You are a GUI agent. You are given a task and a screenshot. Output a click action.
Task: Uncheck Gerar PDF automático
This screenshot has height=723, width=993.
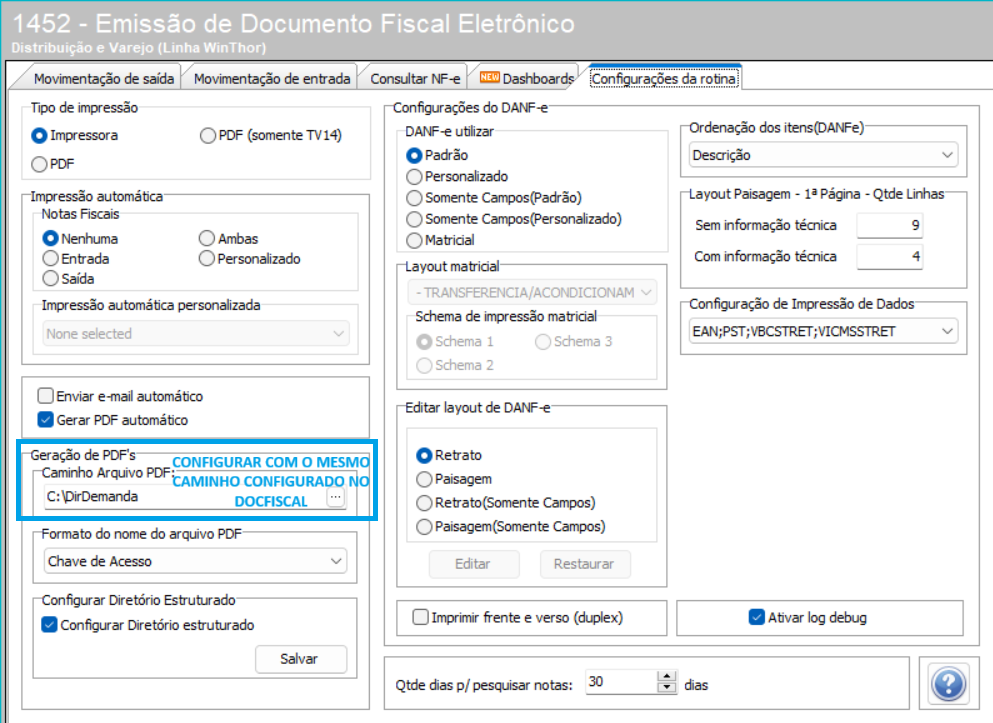(45, 420)
